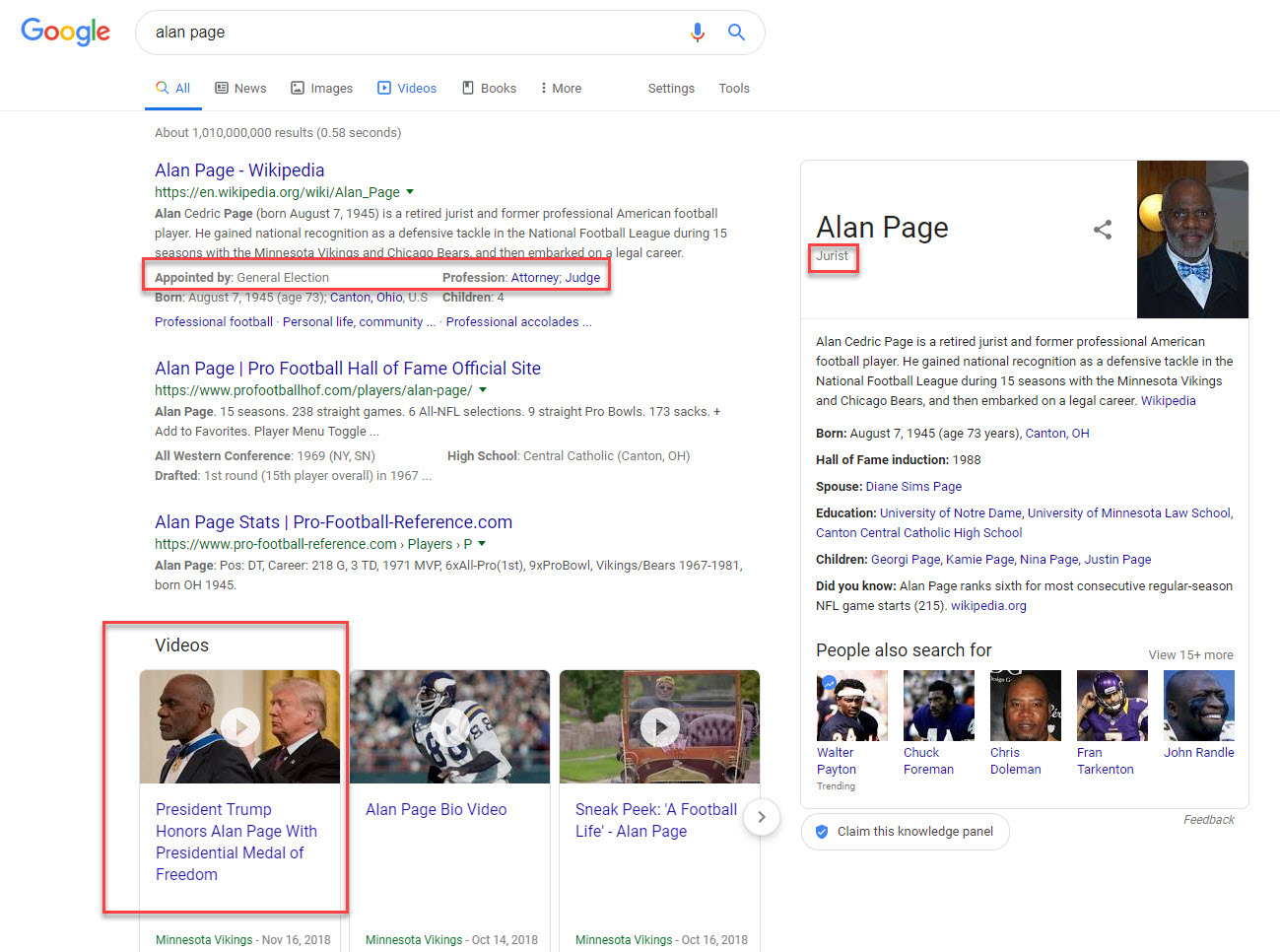
Task: Play the Sneak Peek A Football Life video
Action: 659,727
